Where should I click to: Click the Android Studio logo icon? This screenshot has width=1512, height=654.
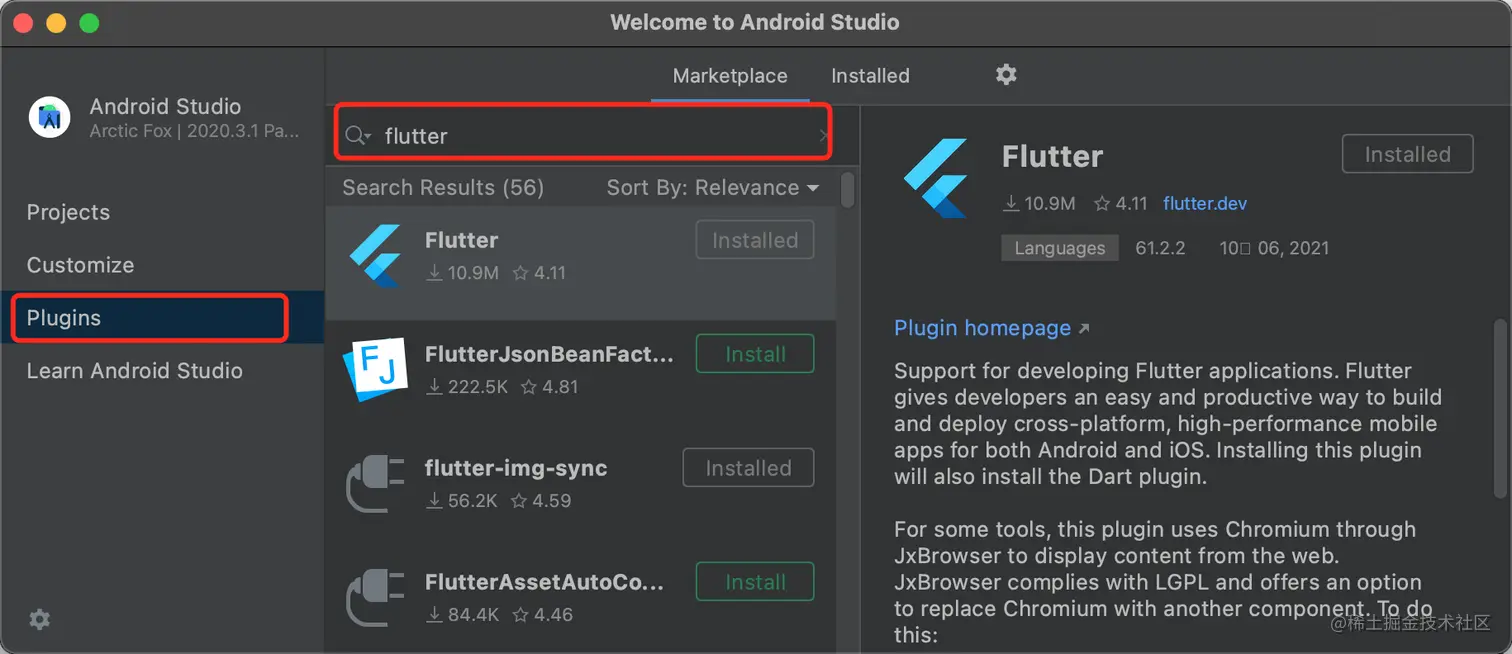50,118
